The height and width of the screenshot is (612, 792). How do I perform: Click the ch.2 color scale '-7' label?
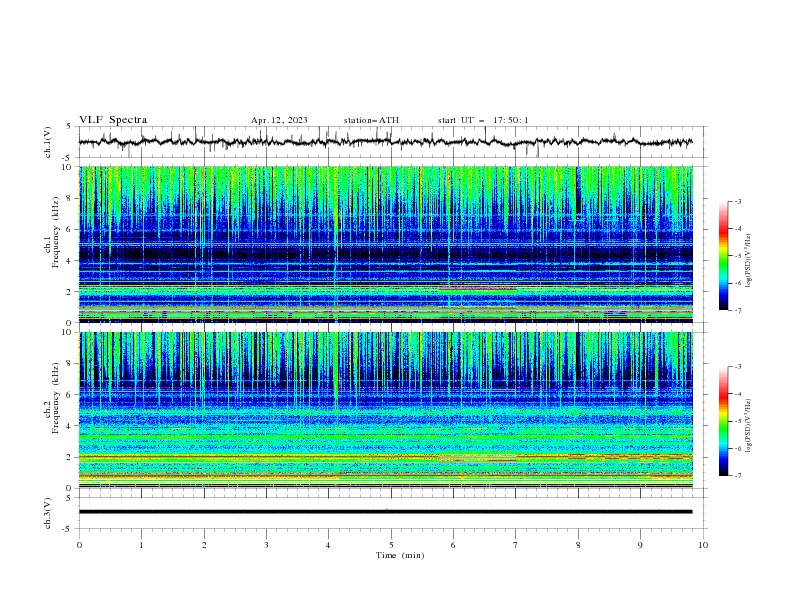point(737,476)
